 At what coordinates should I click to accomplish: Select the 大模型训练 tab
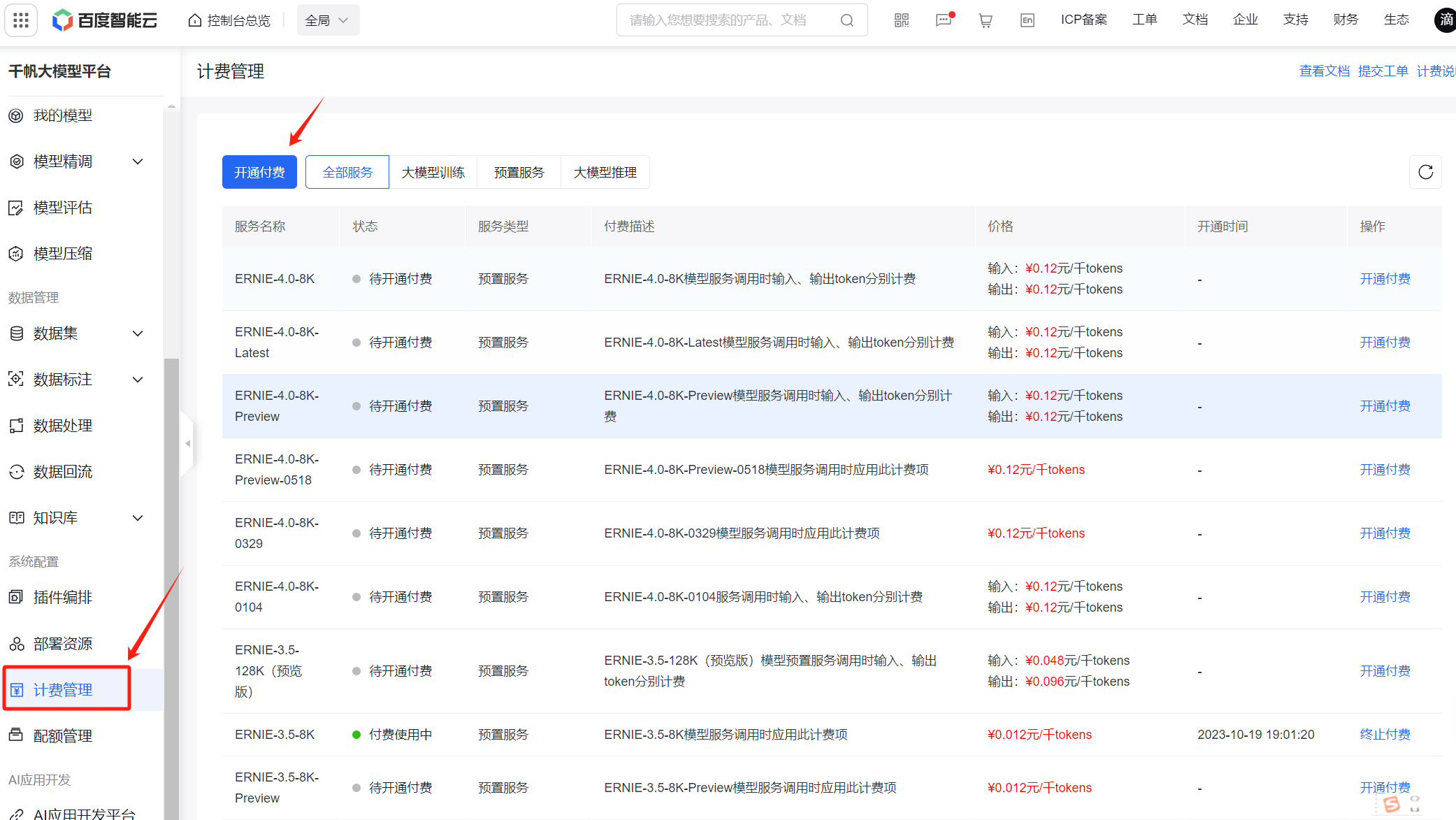tap(433, 172)
